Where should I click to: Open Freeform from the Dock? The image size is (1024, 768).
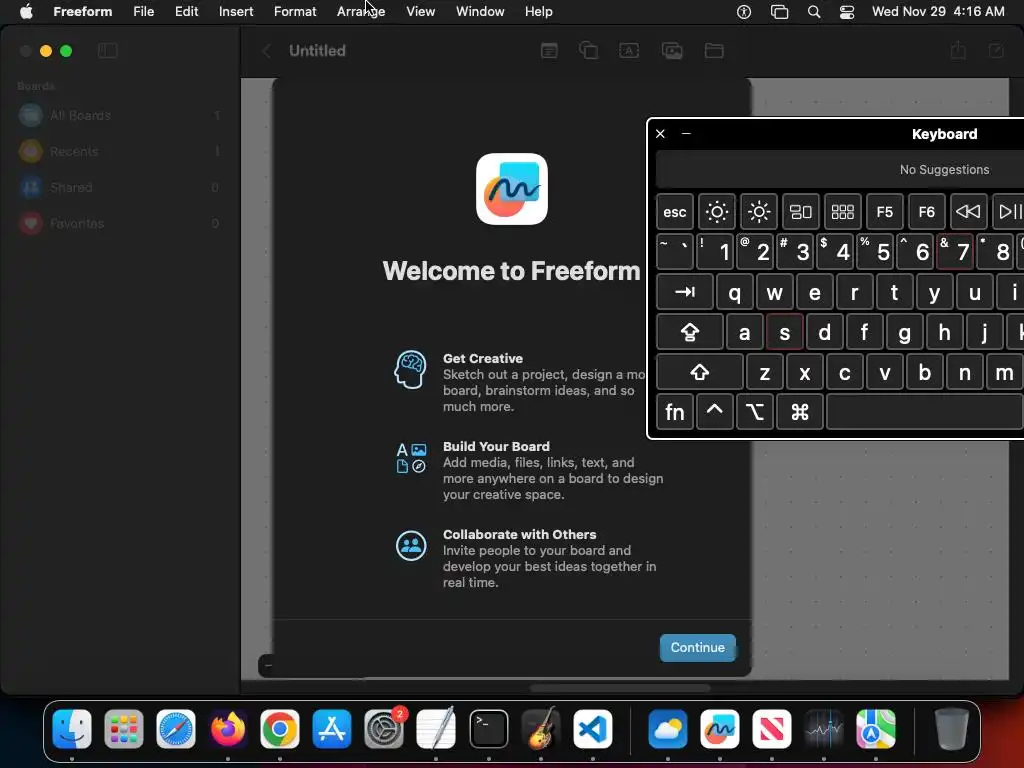[720, 729]
